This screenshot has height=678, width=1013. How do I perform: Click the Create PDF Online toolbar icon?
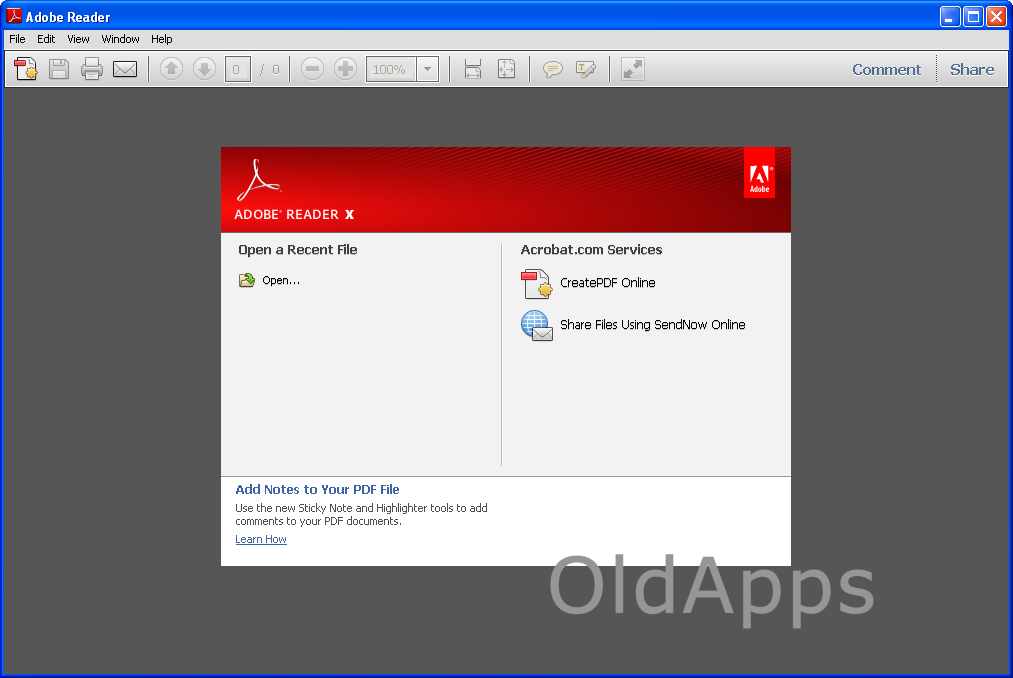click(26, 69)
